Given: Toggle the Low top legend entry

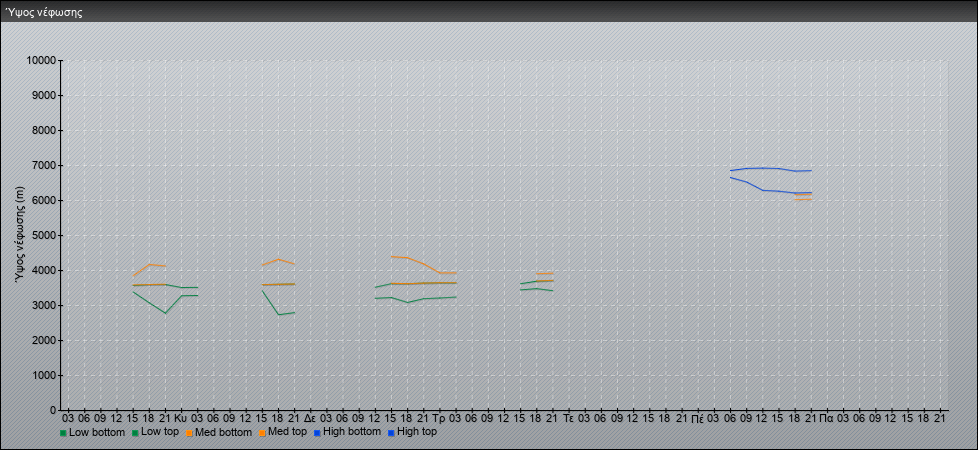Looking at the screenshot, I should pos(155,431).
